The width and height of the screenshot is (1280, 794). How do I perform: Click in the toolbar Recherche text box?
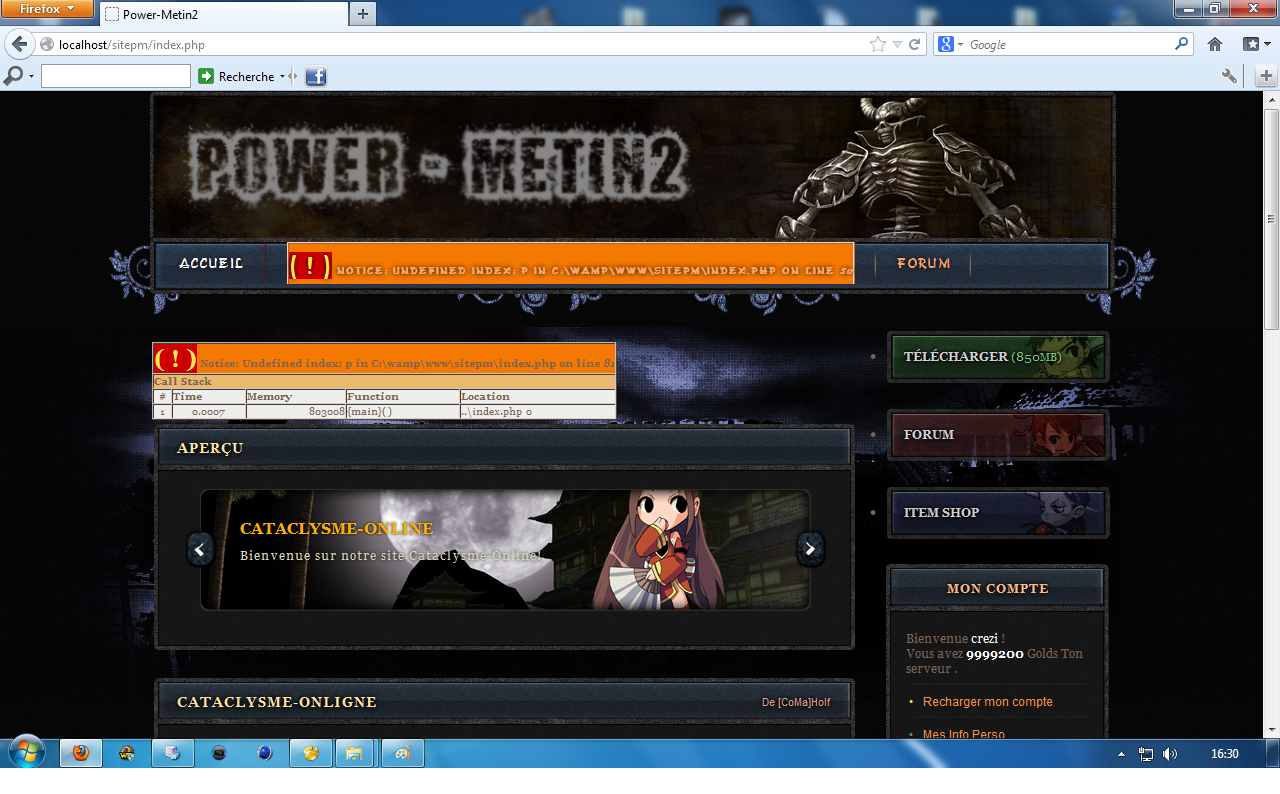click(x=116, y=76)
